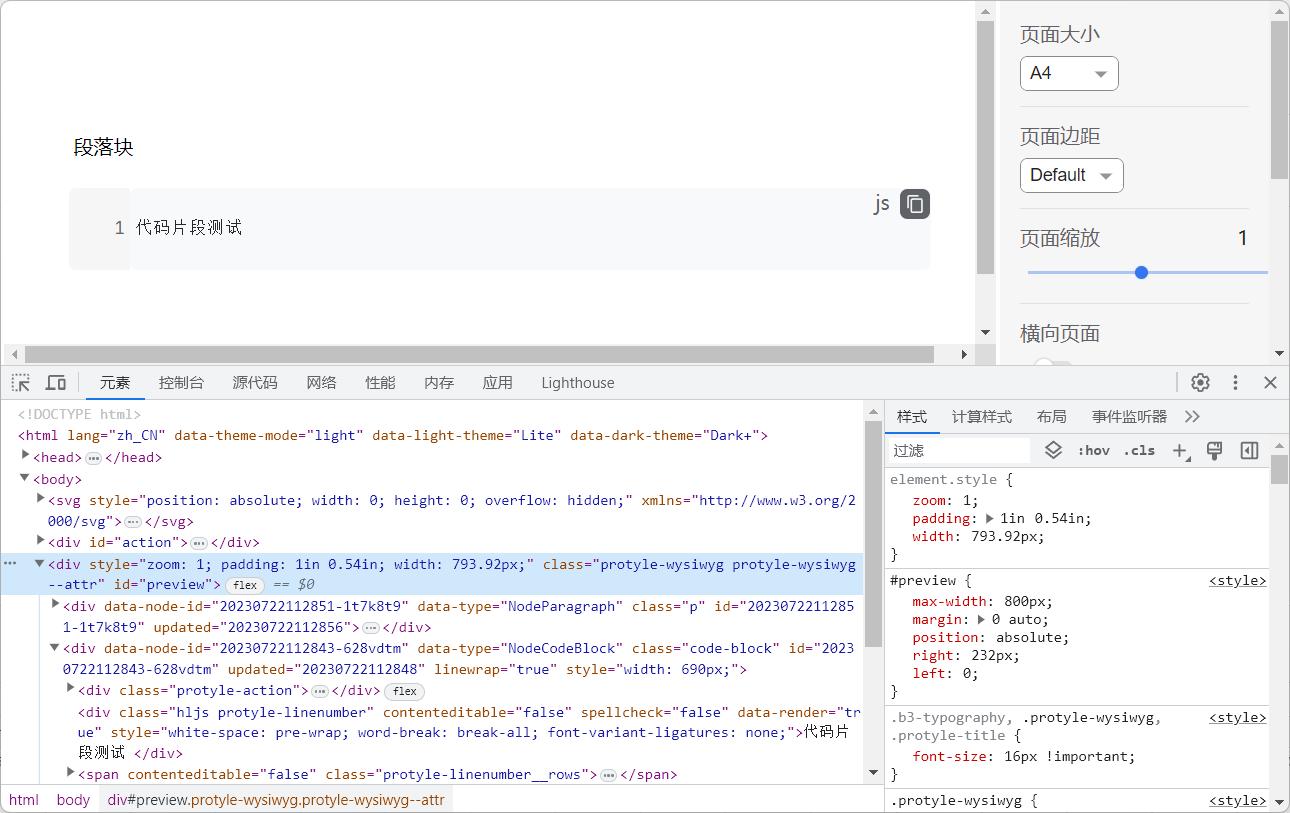This screenshot has height=813, width=1290.
Task: Show more style tabs with chevron
Action: [1192, 417]
